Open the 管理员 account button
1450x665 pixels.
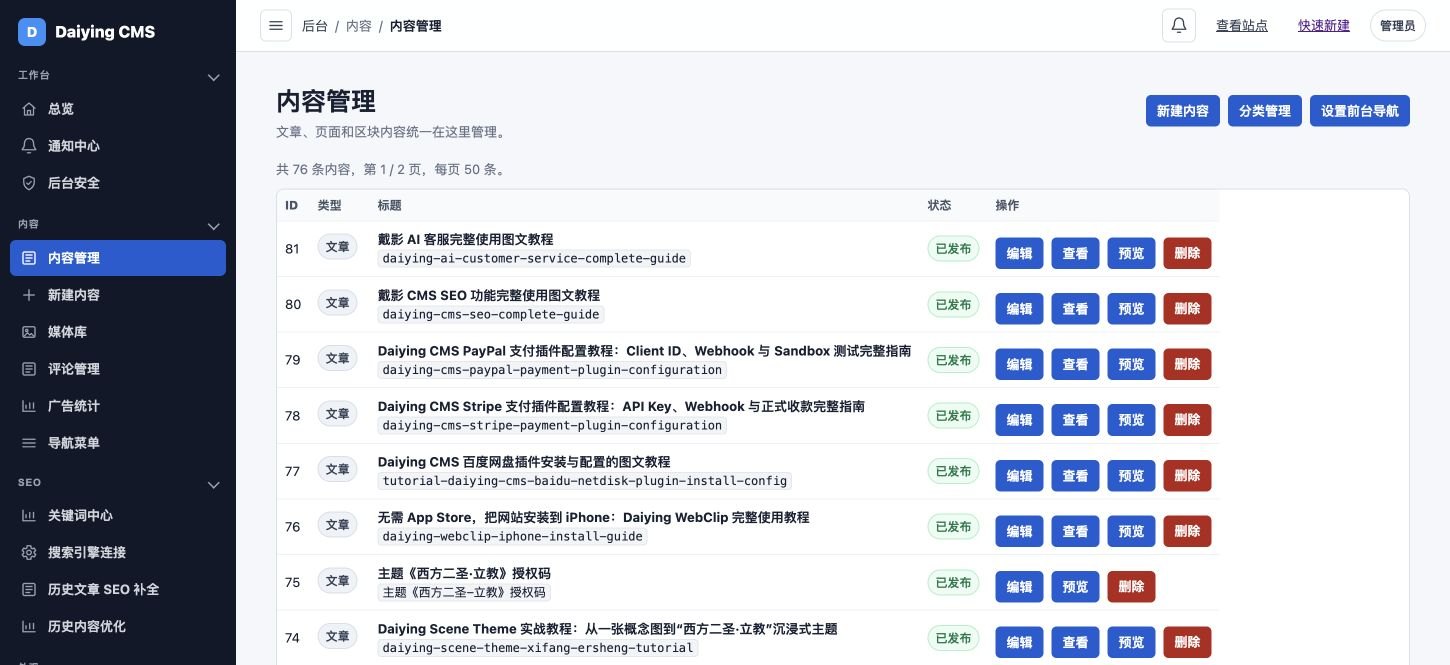click(1398, 26)
